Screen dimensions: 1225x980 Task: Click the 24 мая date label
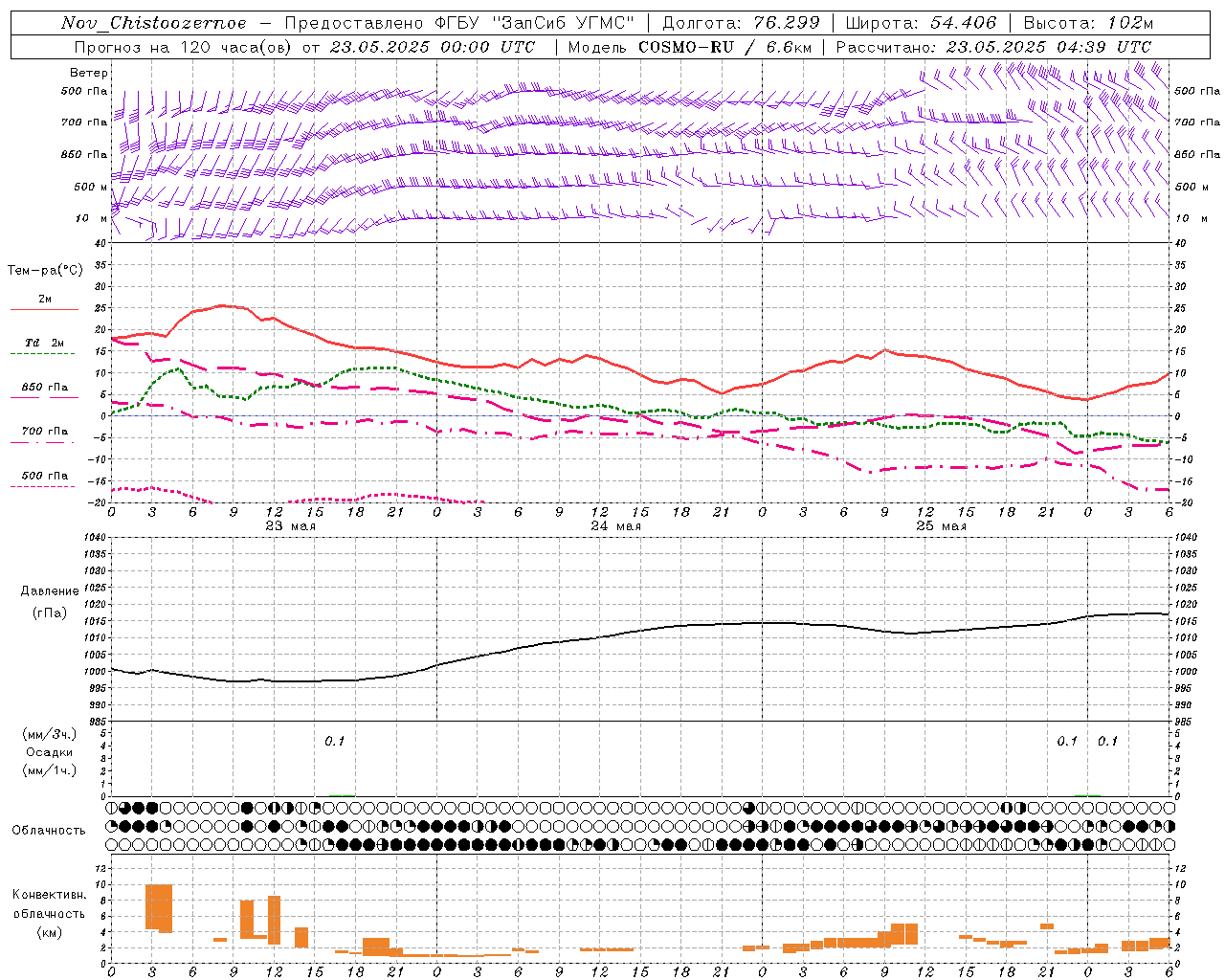tap(615, 526)
